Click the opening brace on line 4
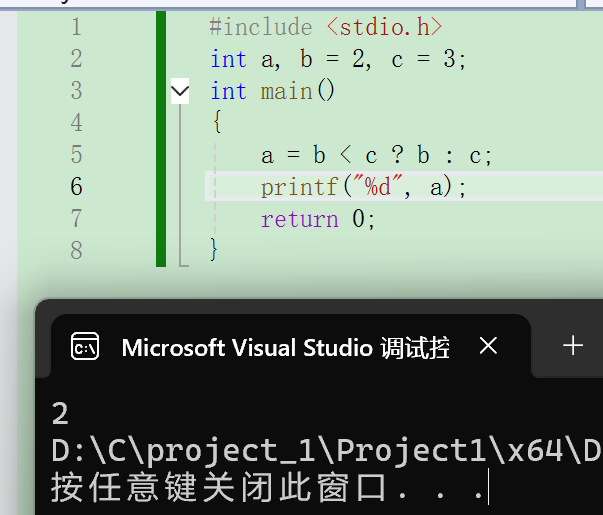Image resolution: width=603 pixels, height=515 pixels. coord(216,123)
